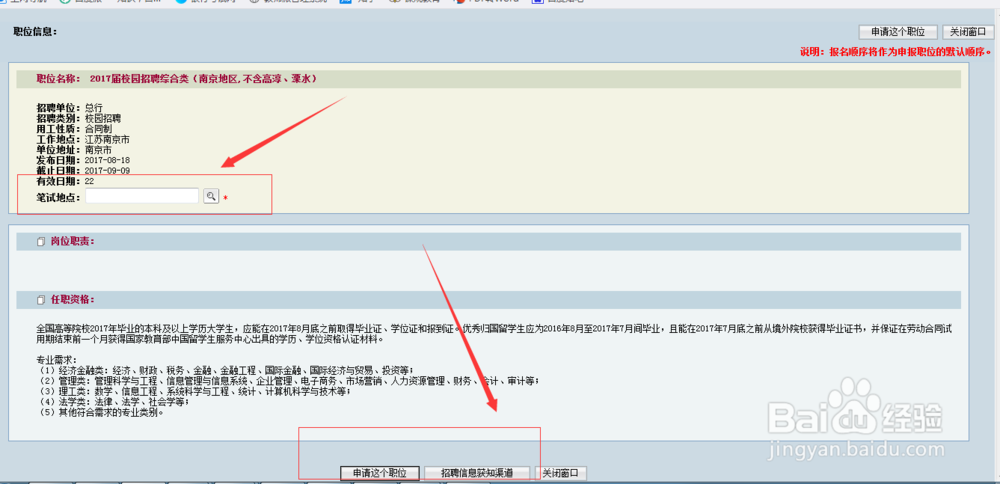The width and height of the screenshot is (1000, 484).
Task: Click the line （5）其他符合需求的专业类别
Action: tap(101, 412)
